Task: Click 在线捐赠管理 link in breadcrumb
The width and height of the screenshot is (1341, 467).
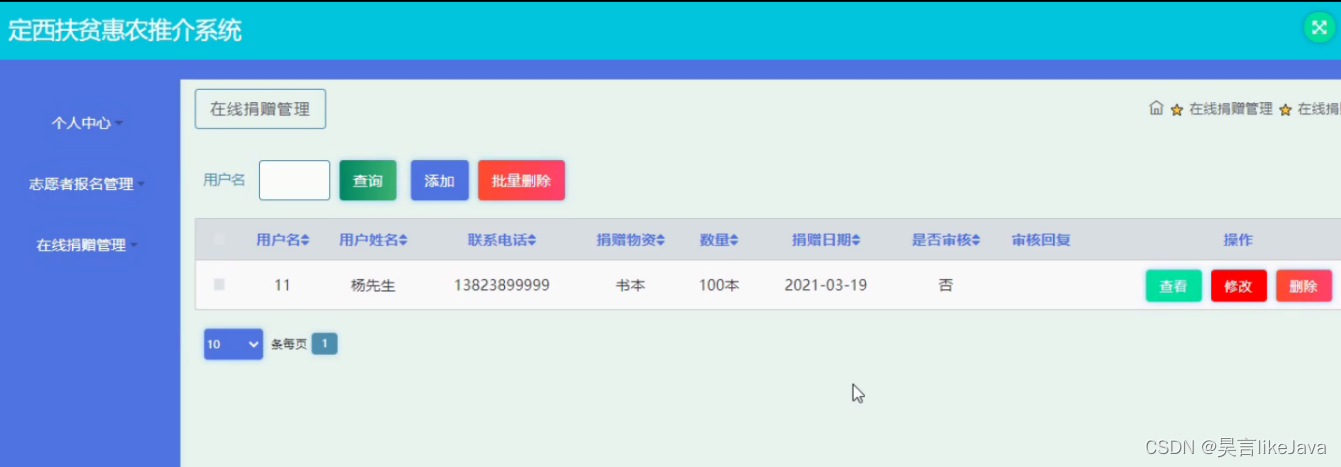Action: coord(1230,109)
